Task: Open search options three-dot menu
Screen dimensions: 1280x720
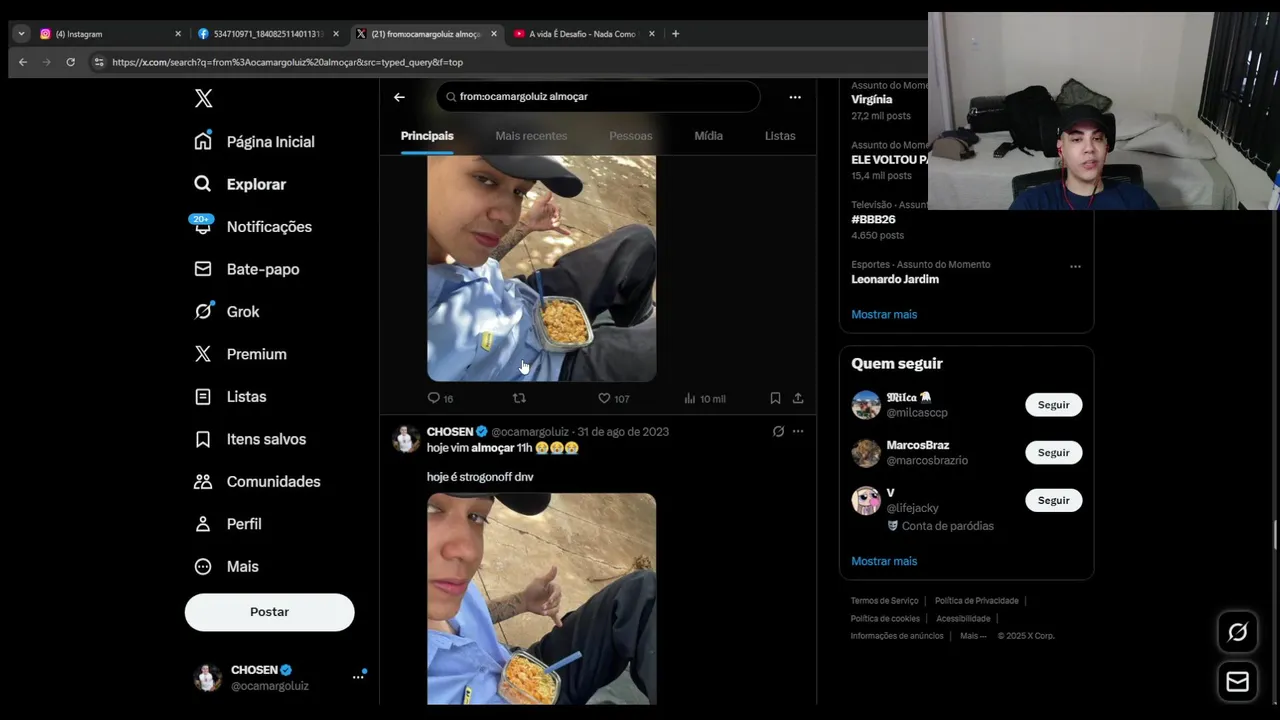Action: pyautogui.click(x=795, y=97)
